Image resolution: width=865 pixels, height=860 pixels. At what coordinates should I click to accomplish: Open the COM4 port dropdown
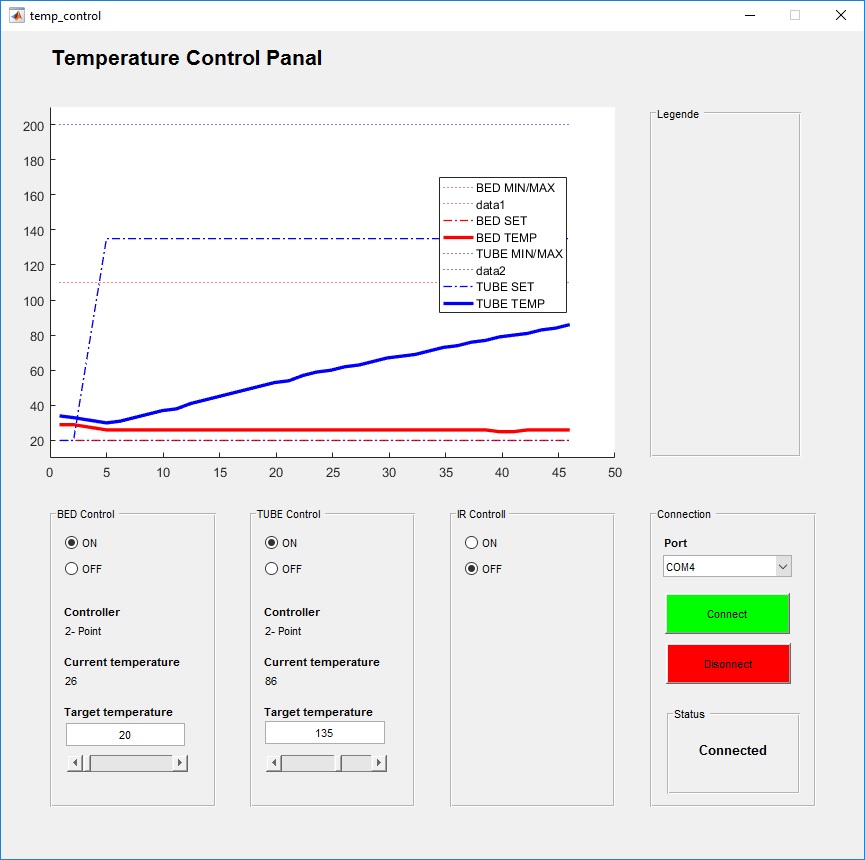click(783, 567)
